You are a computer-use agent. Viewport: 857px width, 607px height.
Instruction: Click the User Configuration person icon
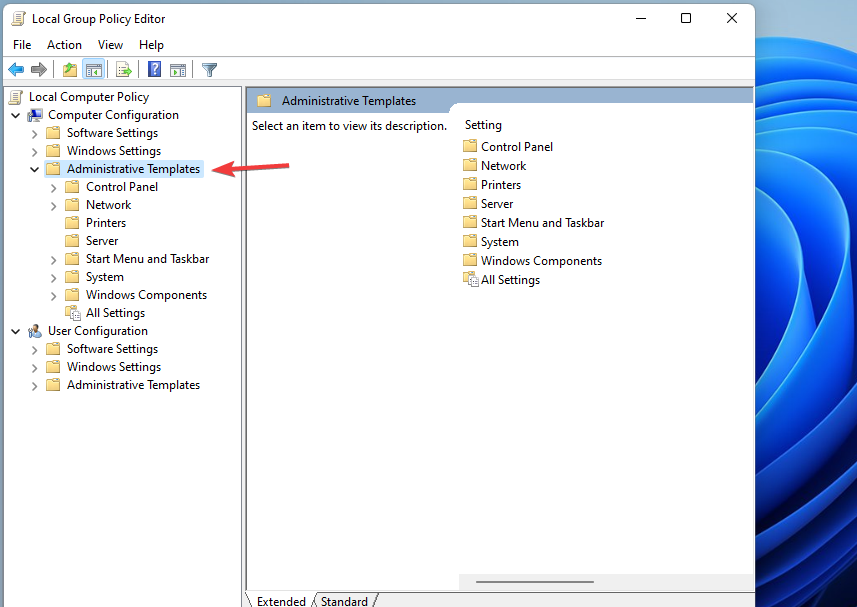[35, 331]
